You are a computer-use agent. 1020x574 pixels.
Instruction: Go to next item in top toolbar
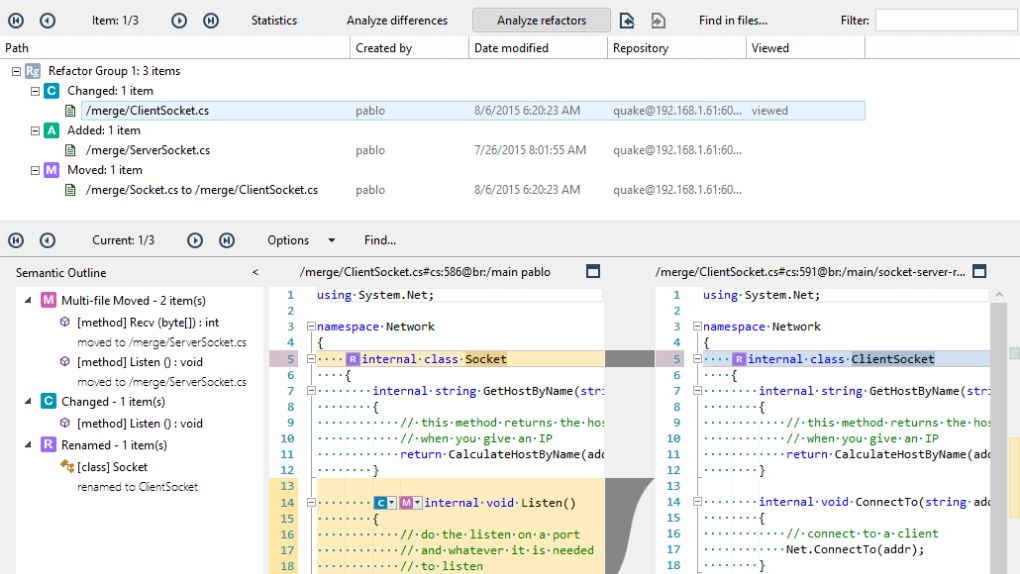pos(179,20)
